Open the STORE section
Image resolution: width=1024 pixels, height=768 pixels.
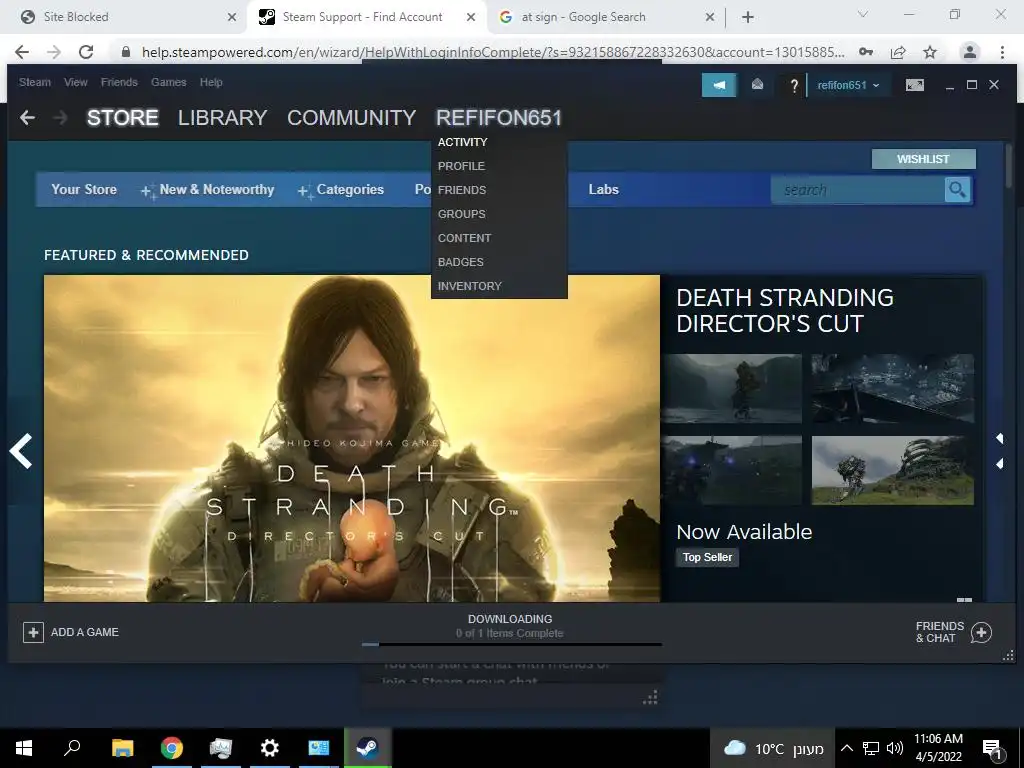123,118
